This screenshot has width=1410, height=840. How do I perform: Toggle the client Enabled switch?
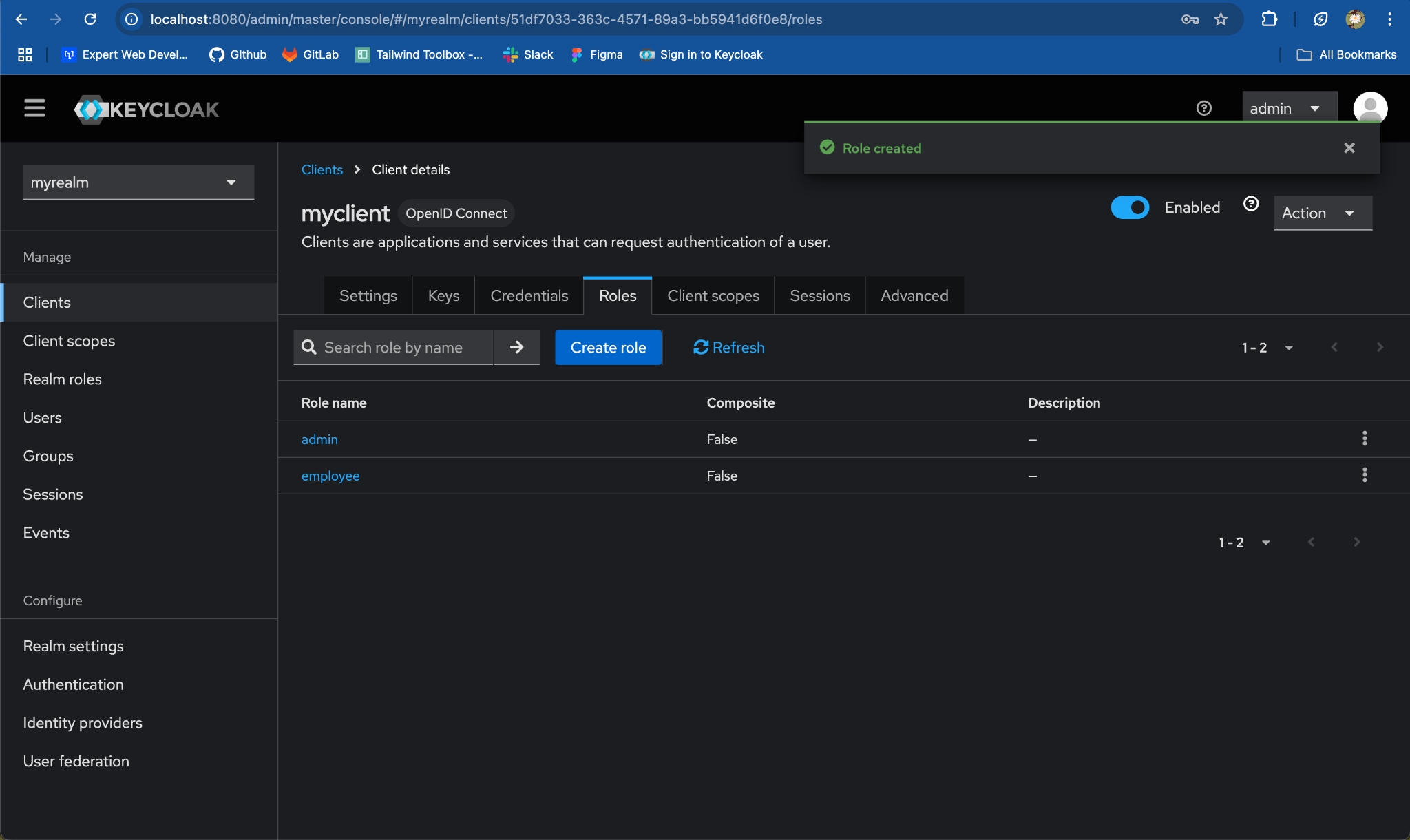[x=1129, y=207]
